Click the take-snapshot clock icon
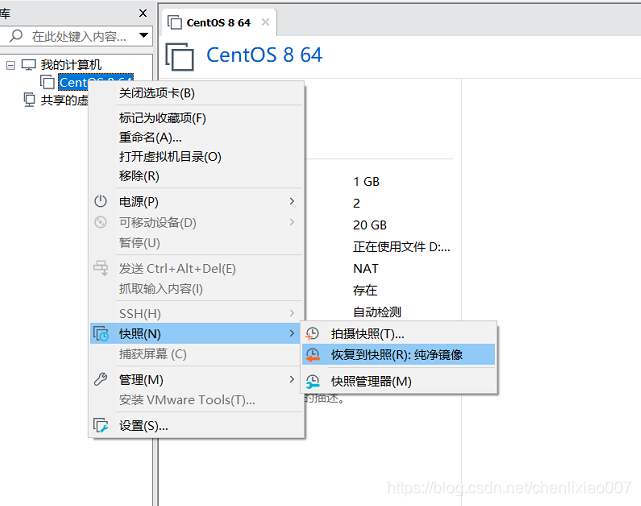641x506 pixels. point(312,334)
